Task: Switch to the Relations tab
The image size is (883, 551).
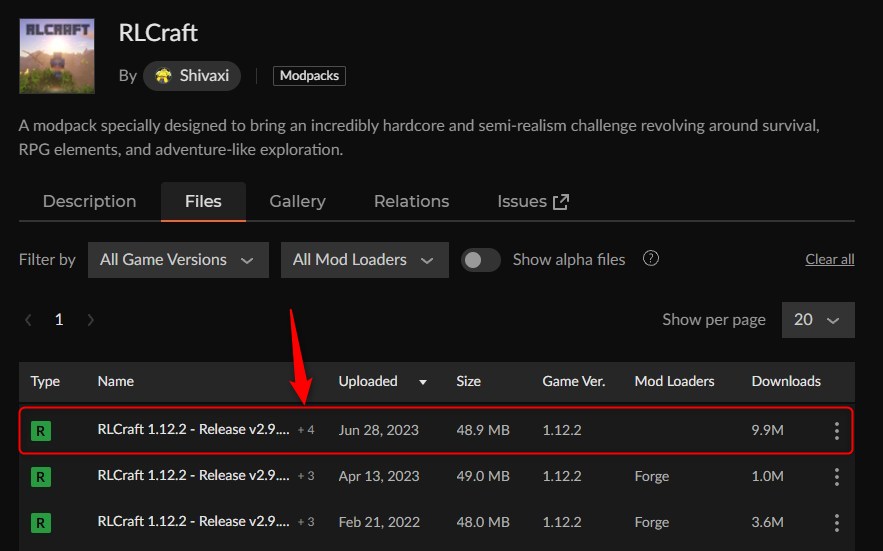Action: tap(412, 201)
